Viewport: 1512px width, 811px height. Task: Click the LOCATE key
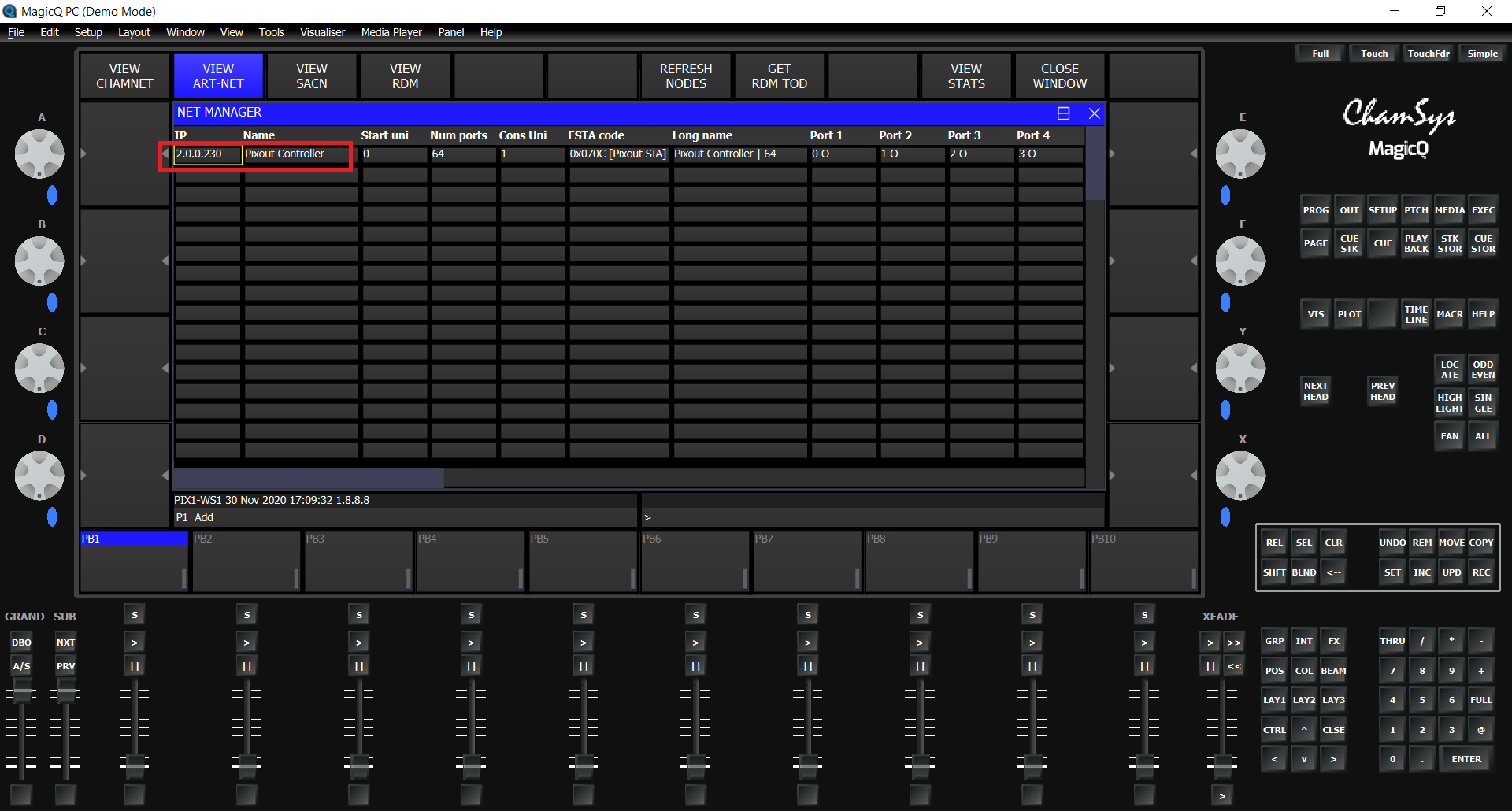click(x=1449, y=369)
